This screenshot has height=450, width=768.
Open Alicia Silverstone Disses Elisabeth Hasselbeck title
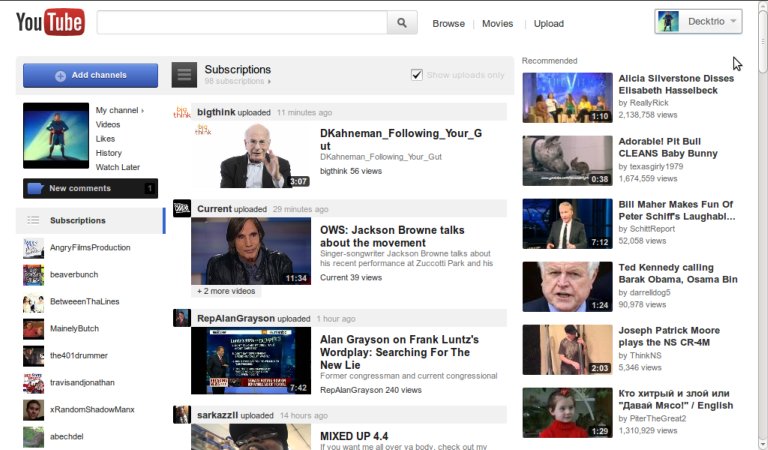[x=676, y=84]
